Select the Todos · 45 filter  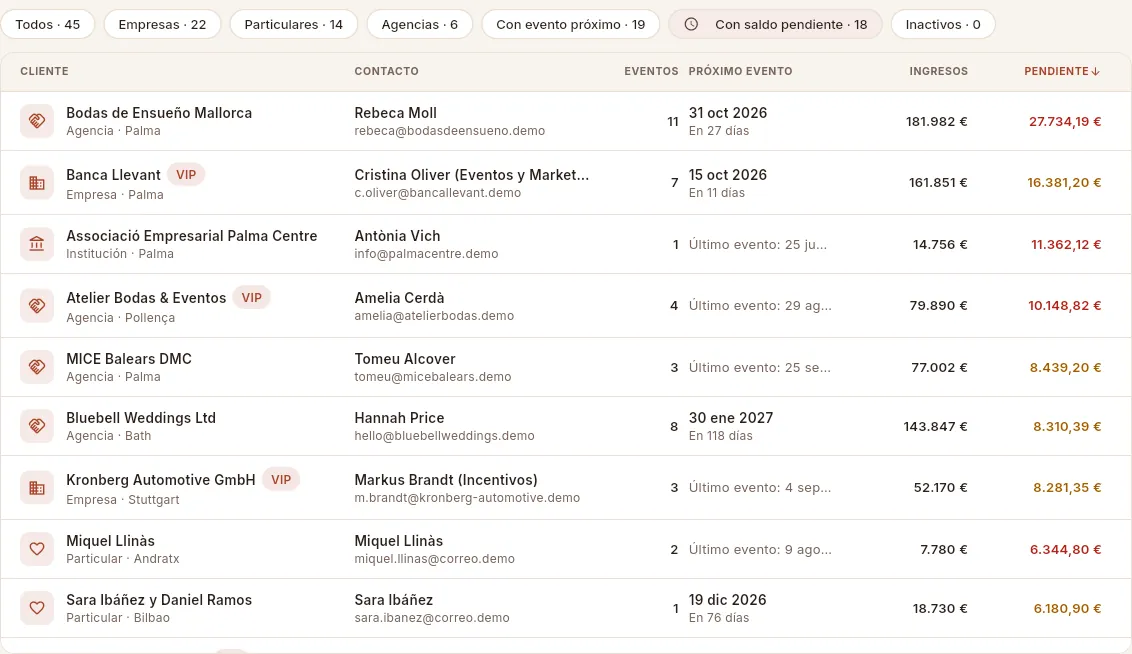[x=48, y=25]
